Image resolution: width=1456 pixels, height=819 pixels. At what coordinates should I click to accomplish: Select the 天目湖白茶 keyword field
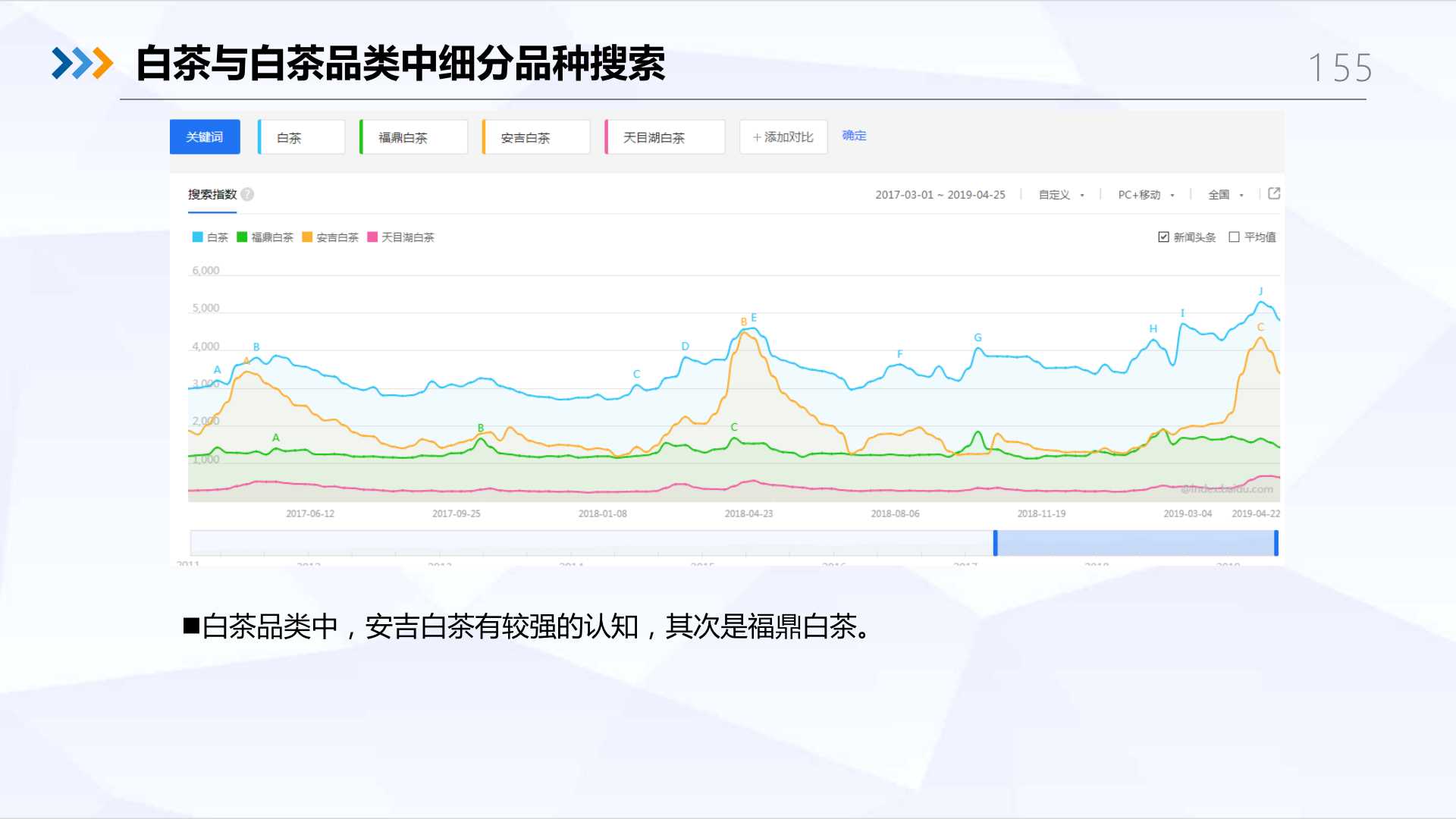pos(665,137)
